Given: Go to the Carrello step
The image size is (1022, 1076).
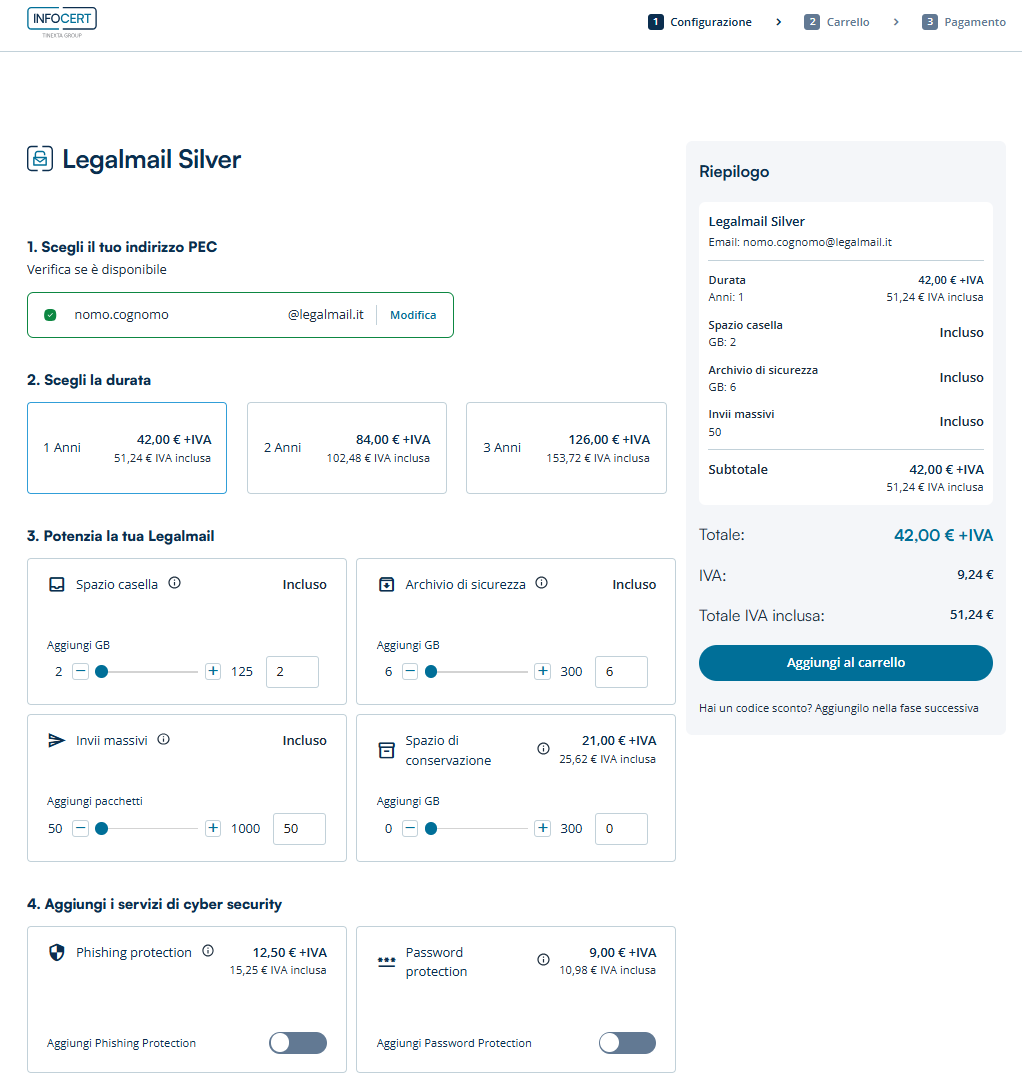Looking at the screenshot, I should coord(837,22).
